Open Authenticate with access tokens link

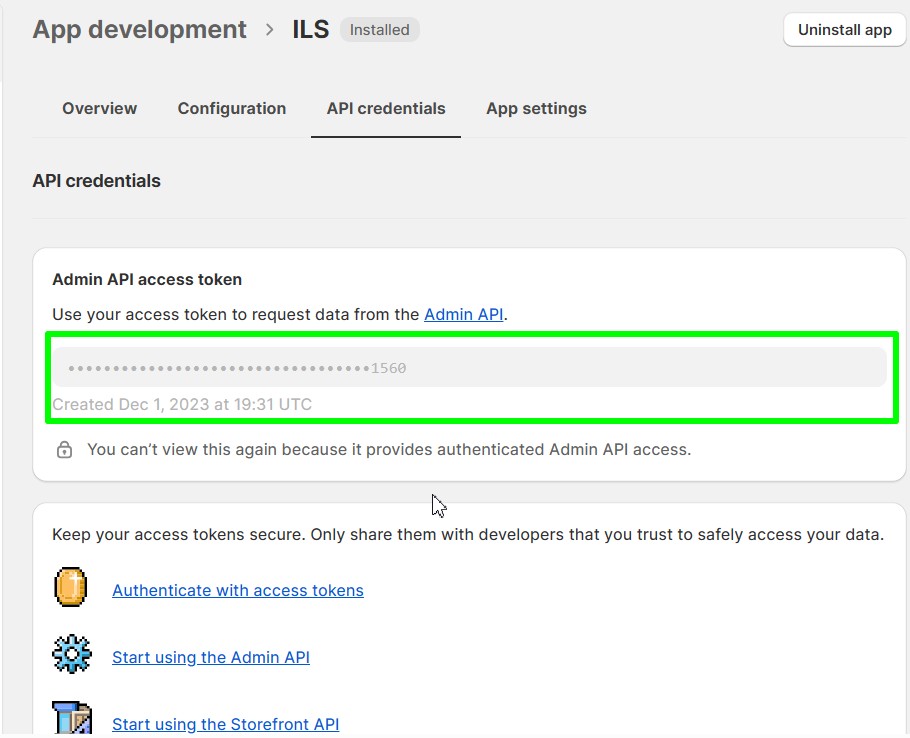[x=238, y=590]
